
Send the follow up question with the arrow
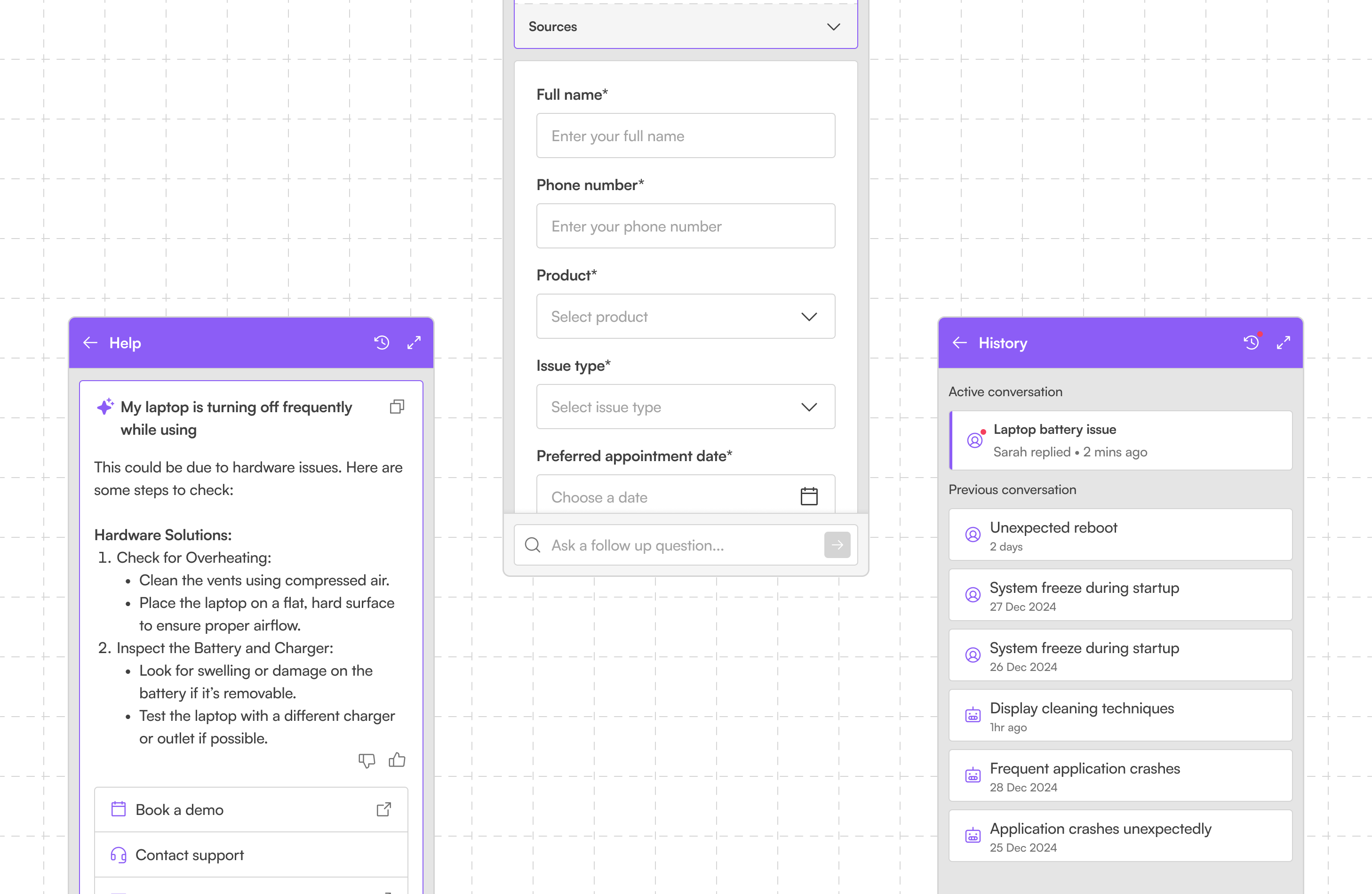(x=837, y=545)
